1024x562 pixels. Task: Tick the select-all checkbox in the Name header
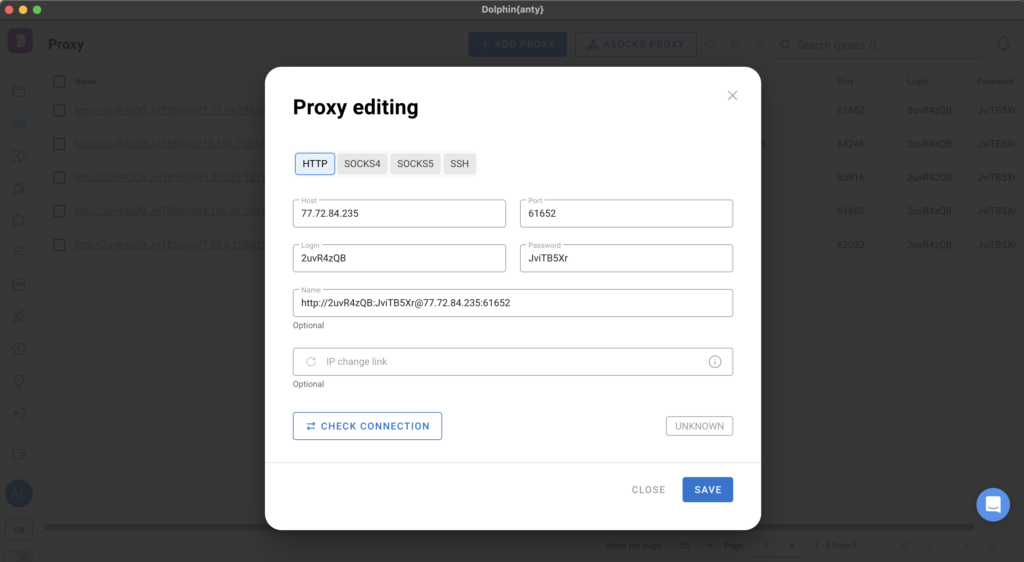(59, 81)
